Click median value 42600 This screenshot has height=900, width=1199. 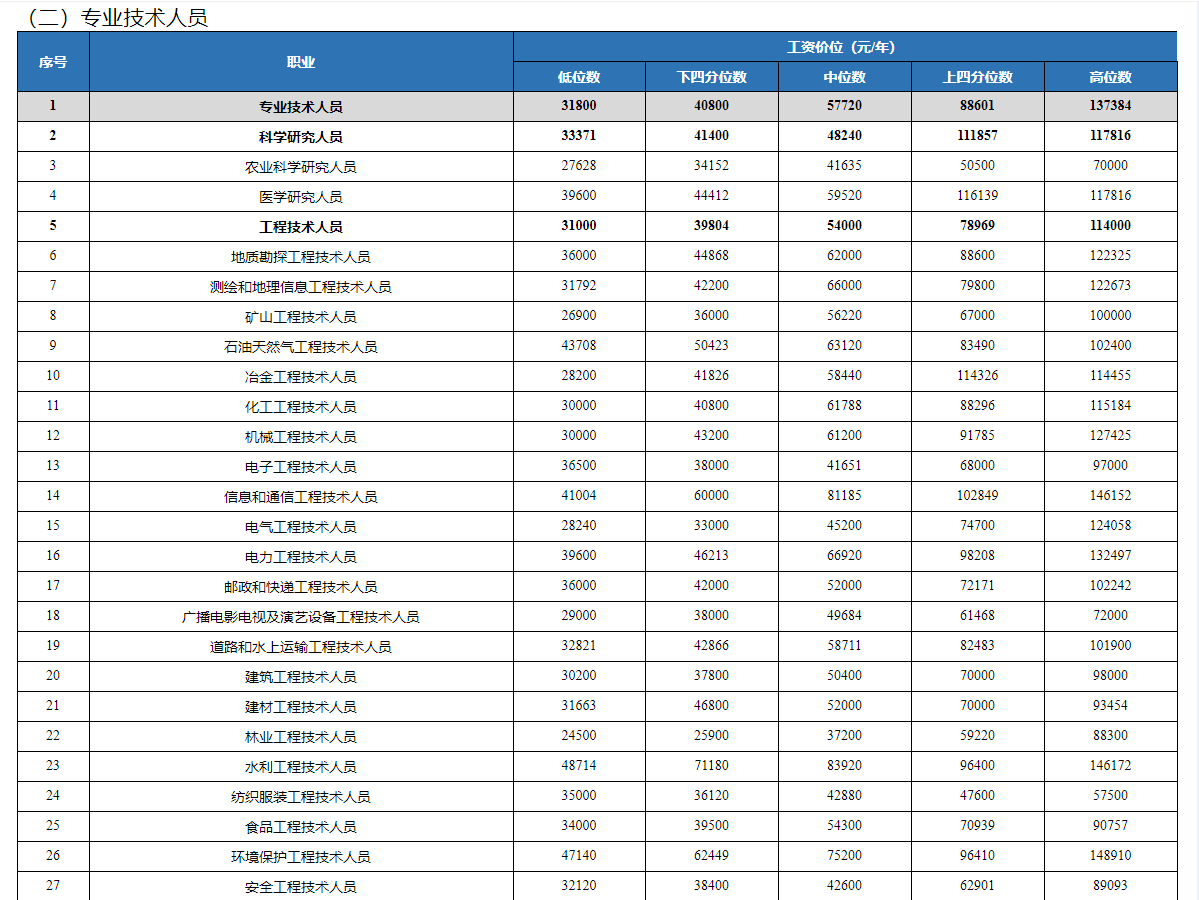(x=844, y=885)
